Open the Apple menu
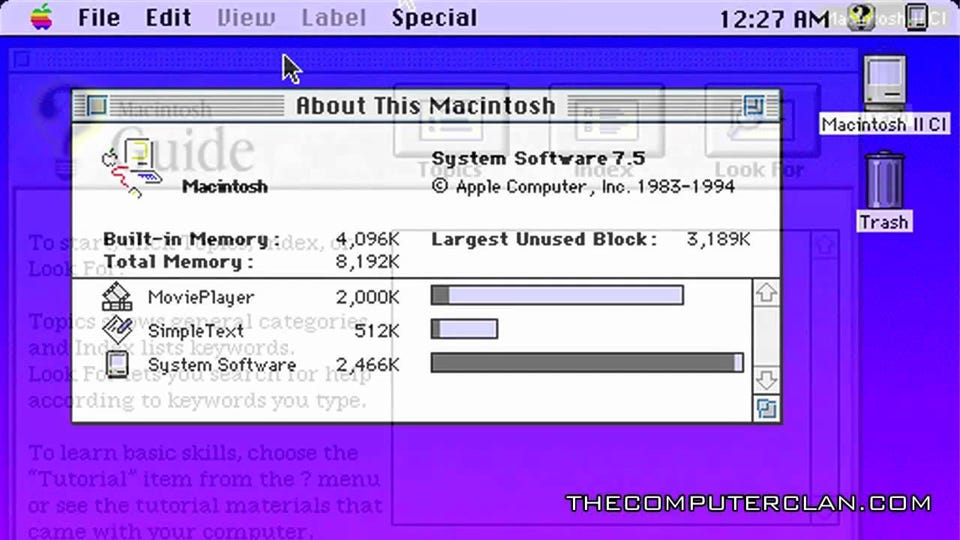Viewport: 960px width, 540px height. [x=42, y=17]
